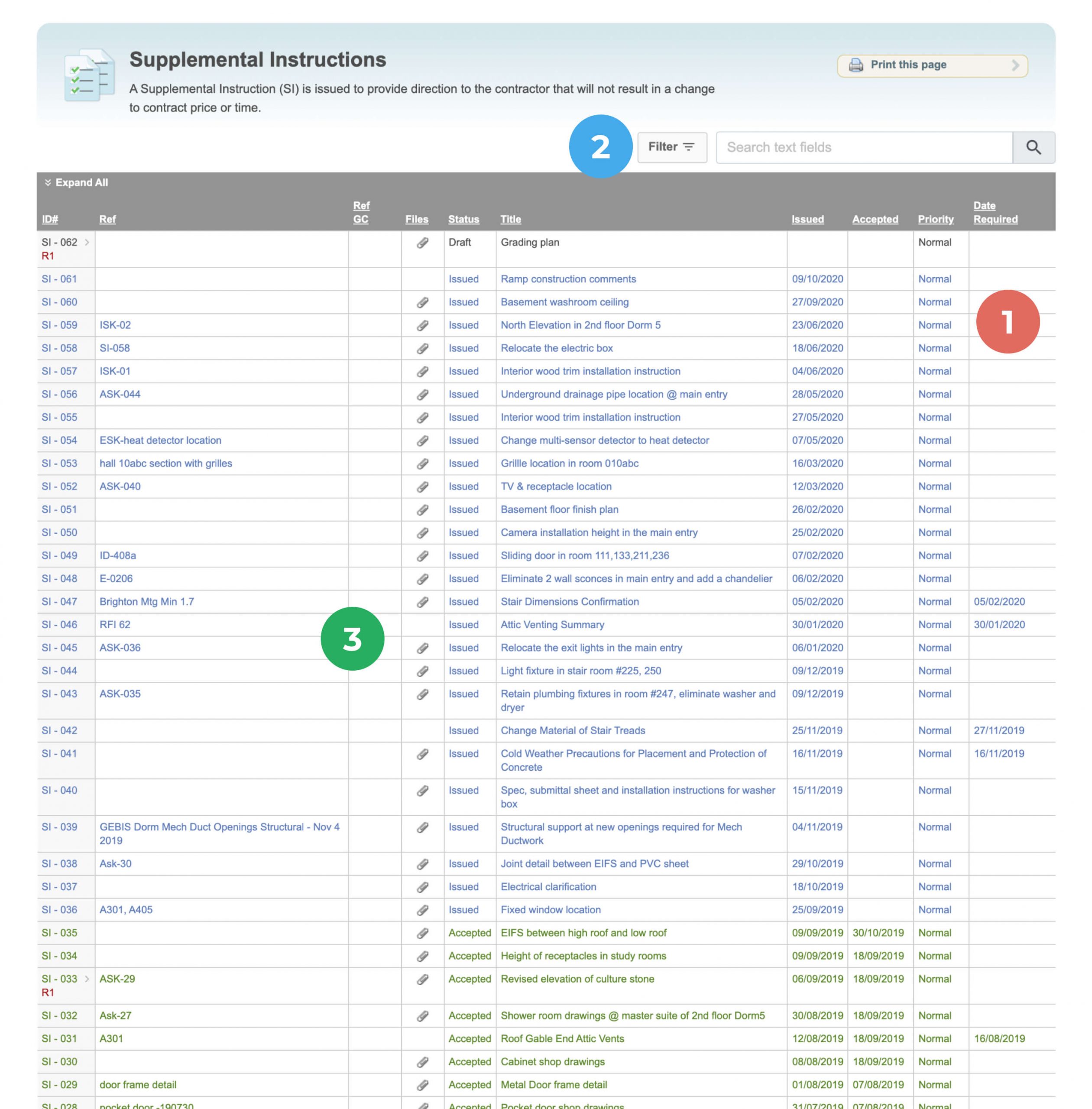Image resolution: width=1092 pixels, height=1109 pixels.
Task: Click the filter lines icon beside Filter label
Action: coord(689,146)
